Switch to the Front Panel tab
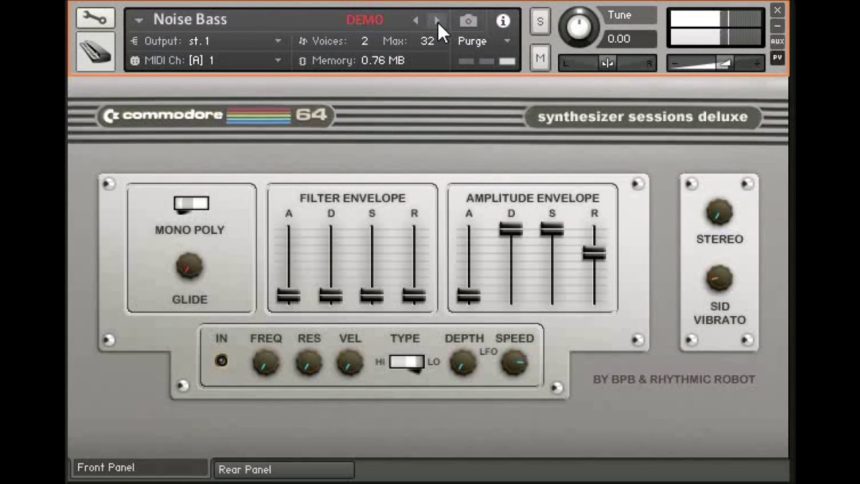This screenshot has width=860, height=484. tap(139, 468)
